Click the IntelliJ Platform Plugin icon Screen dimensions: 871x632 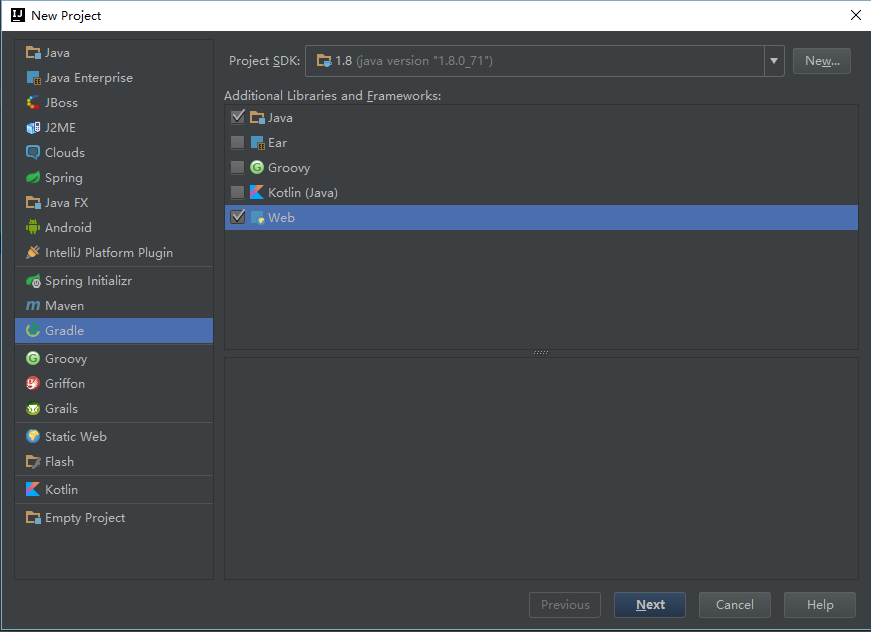click(x=33, y=252)
